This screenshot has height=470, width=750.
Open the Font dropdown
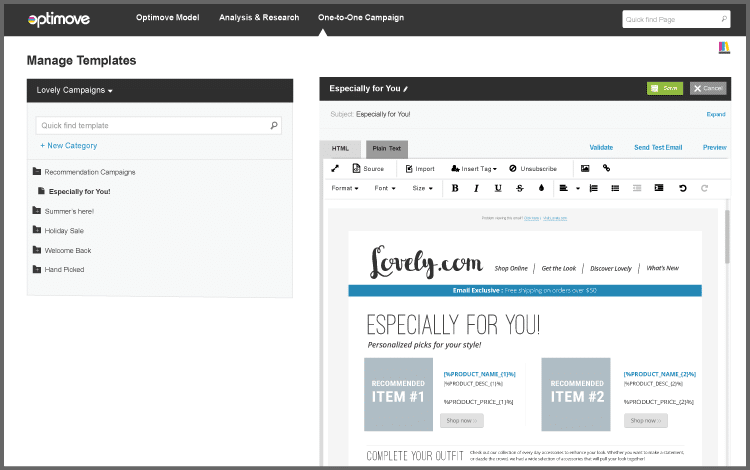[x=385, y=188]
